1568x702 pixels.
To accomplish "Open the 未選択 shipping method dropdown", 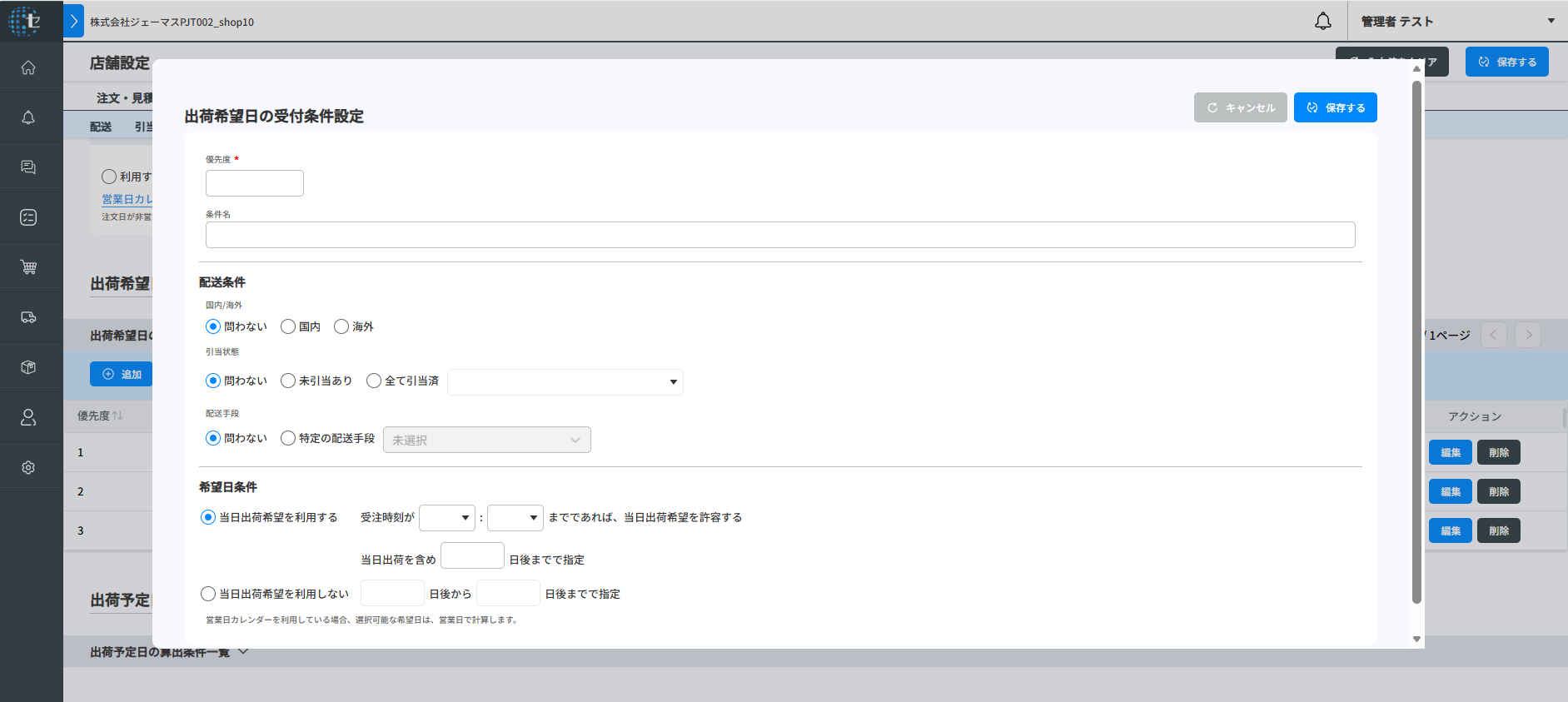I will point(486,440).
